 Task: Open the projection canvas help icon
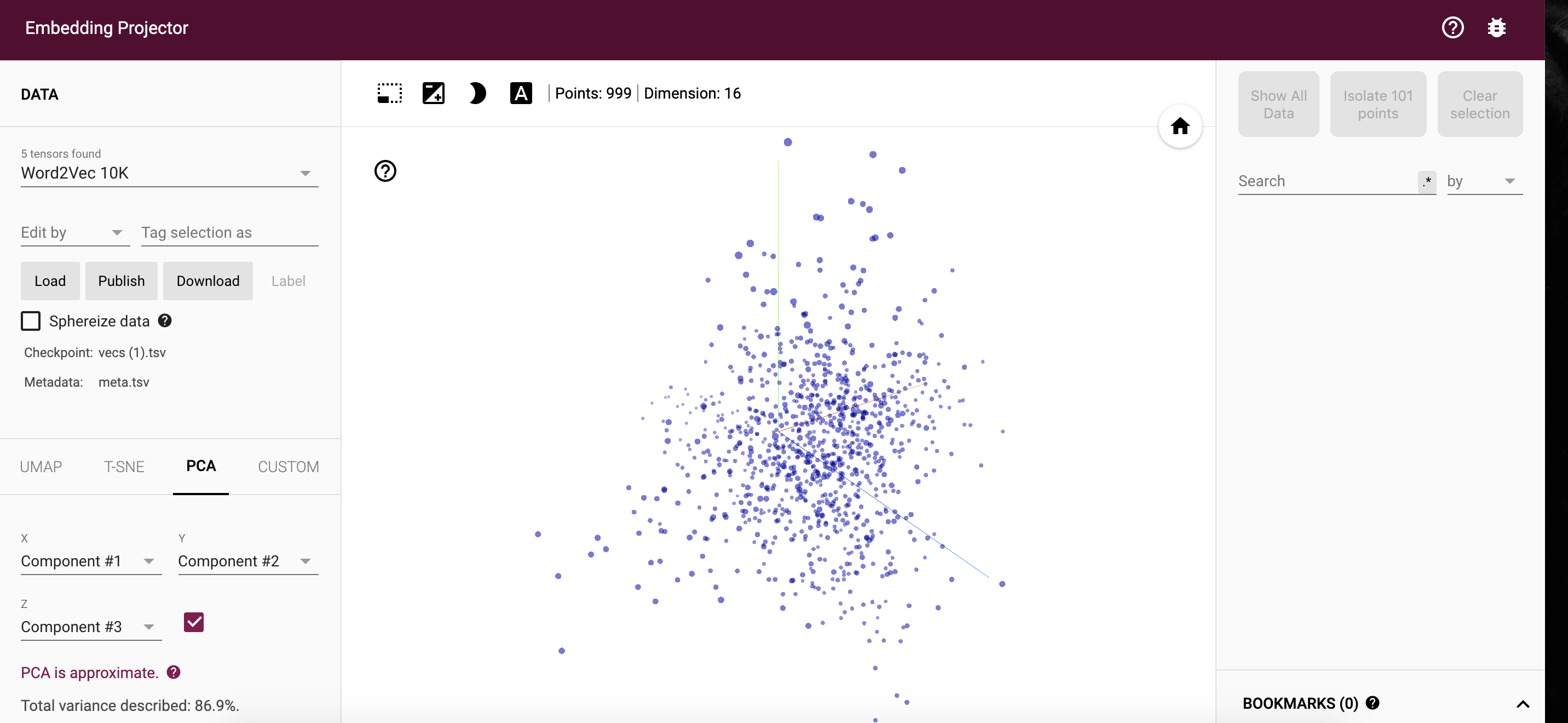click(385, 171)
